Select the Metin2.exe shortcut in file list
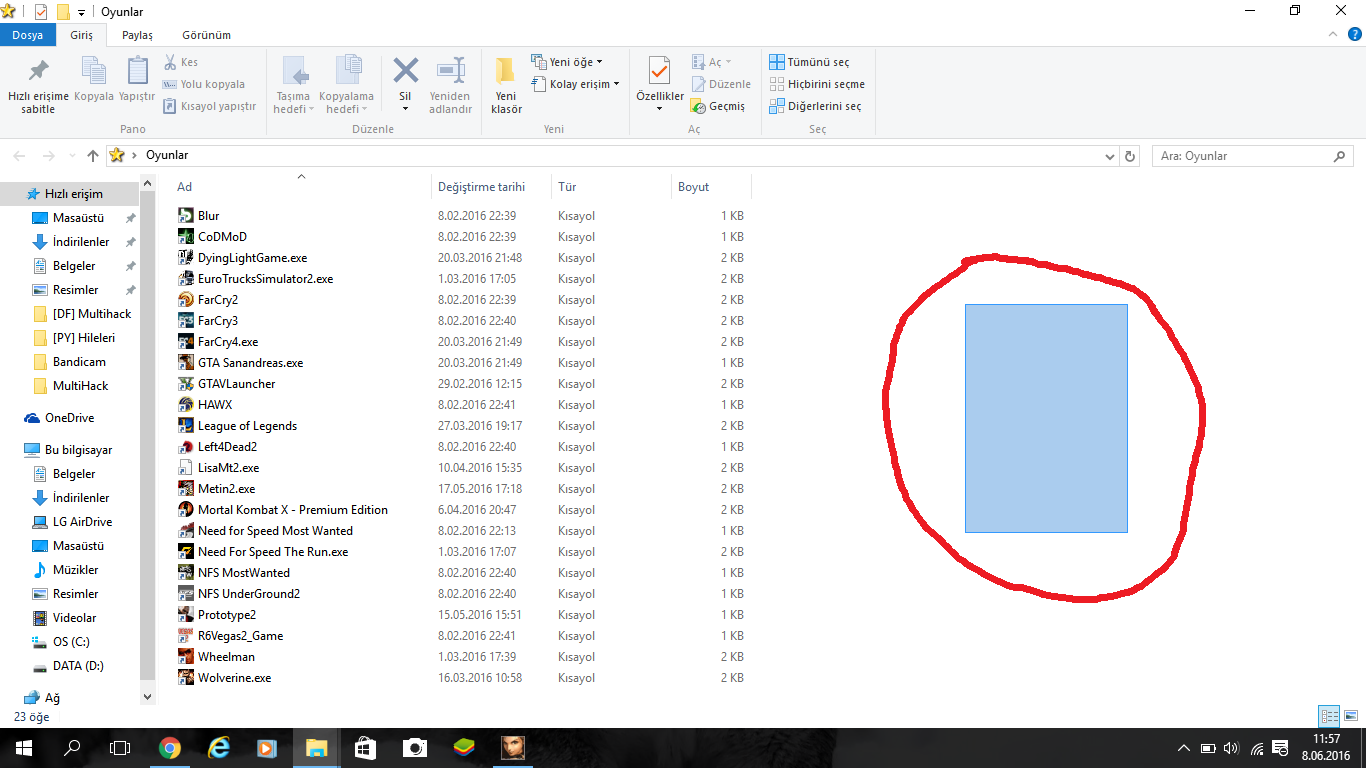 [x=226, y=489]
